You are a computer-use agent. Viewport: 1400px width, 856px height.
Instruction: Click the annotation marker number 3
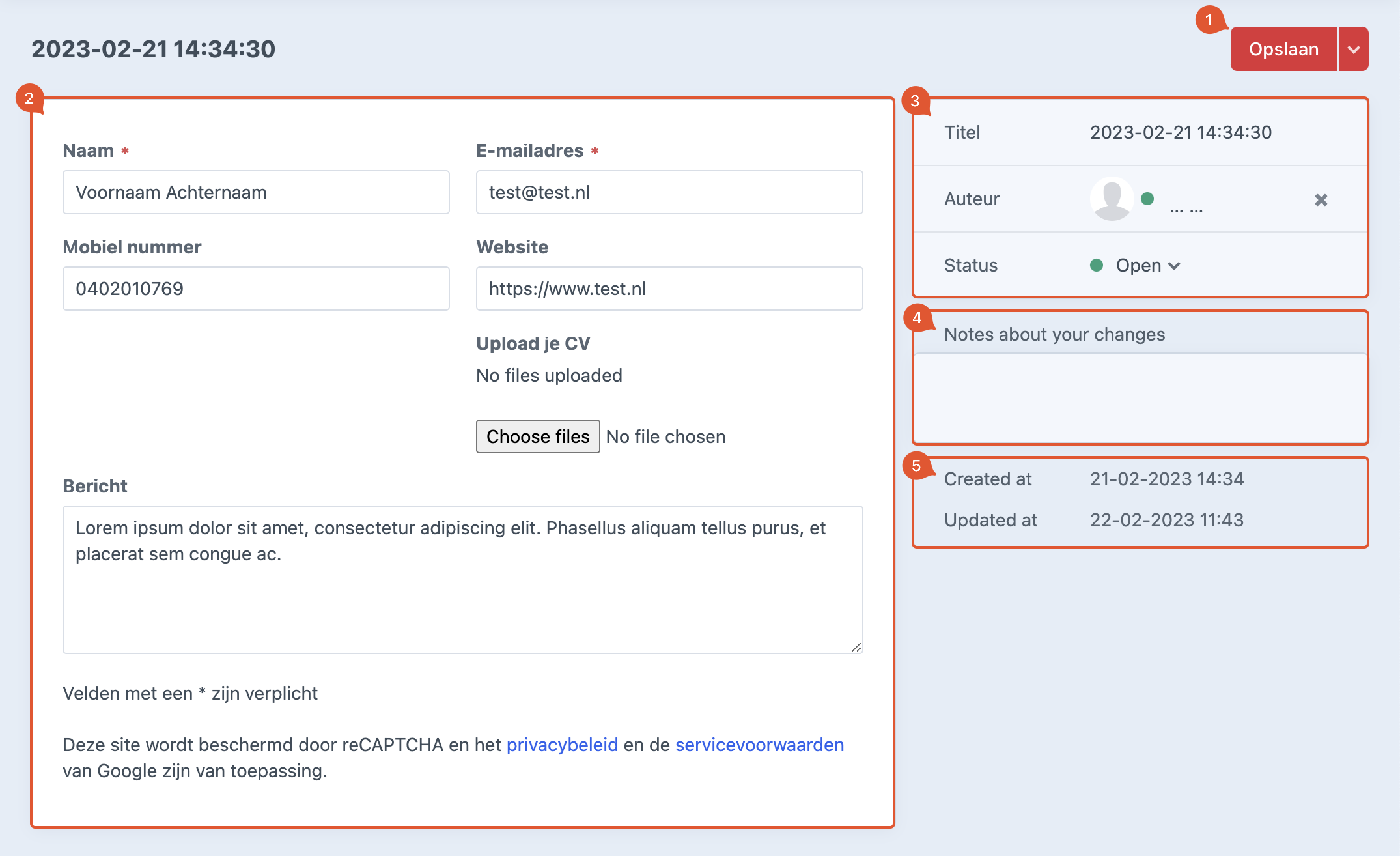[x=915, y=100]
